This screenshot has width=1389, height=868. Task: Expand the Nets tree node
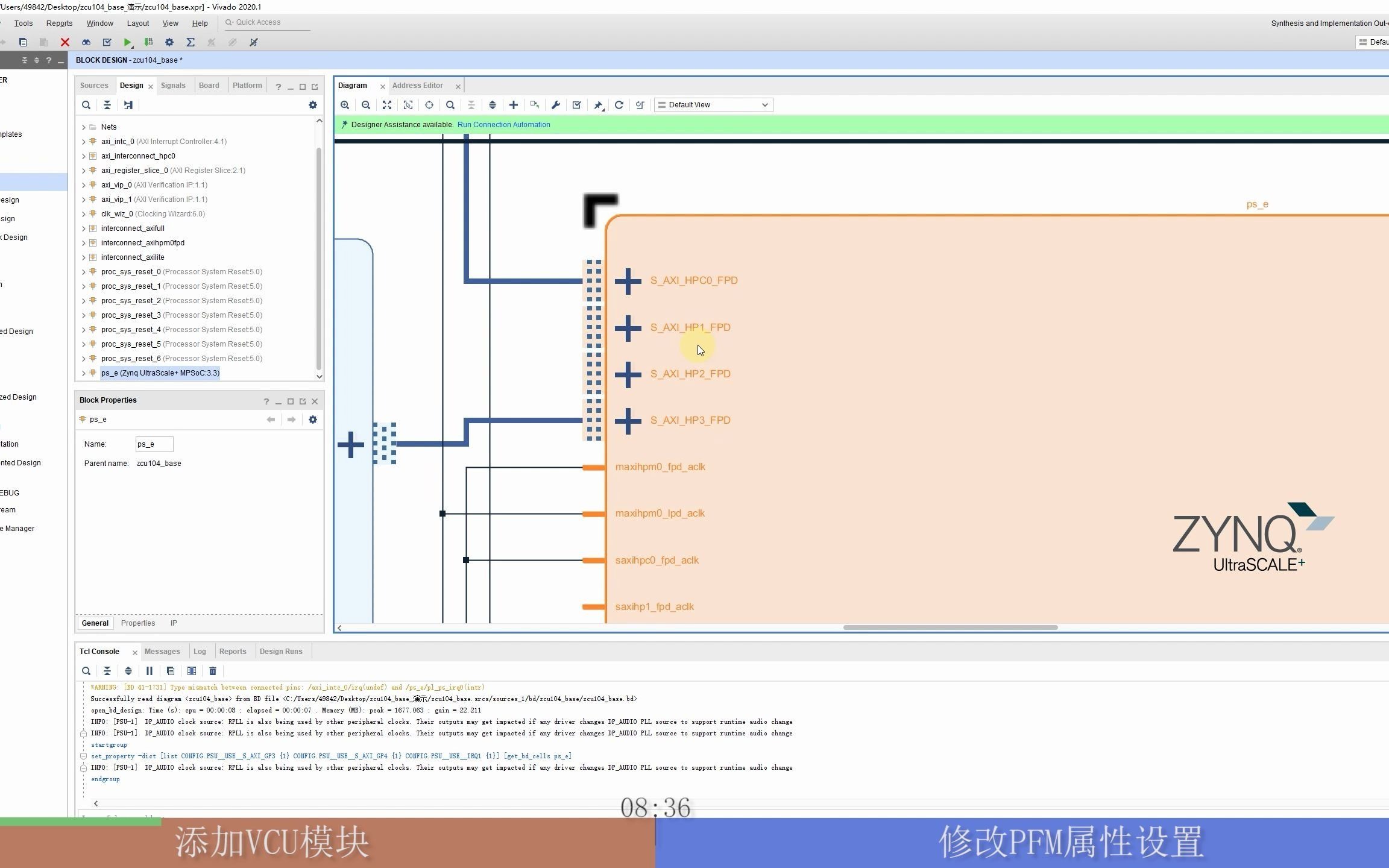(x=84, y=127)
